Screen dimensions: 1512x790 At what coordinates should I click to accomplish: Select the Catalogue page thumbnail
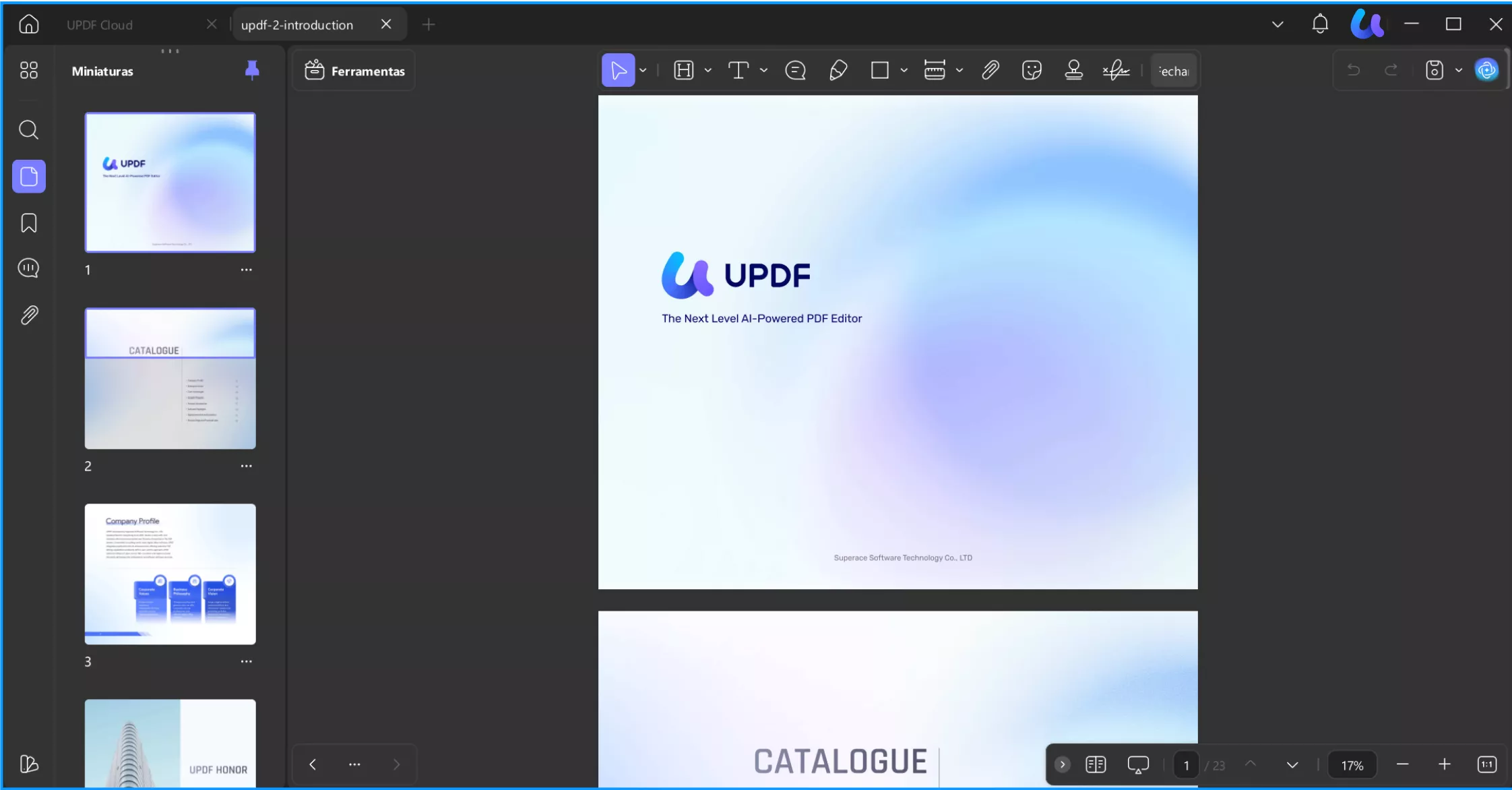[x=170, y=378]
